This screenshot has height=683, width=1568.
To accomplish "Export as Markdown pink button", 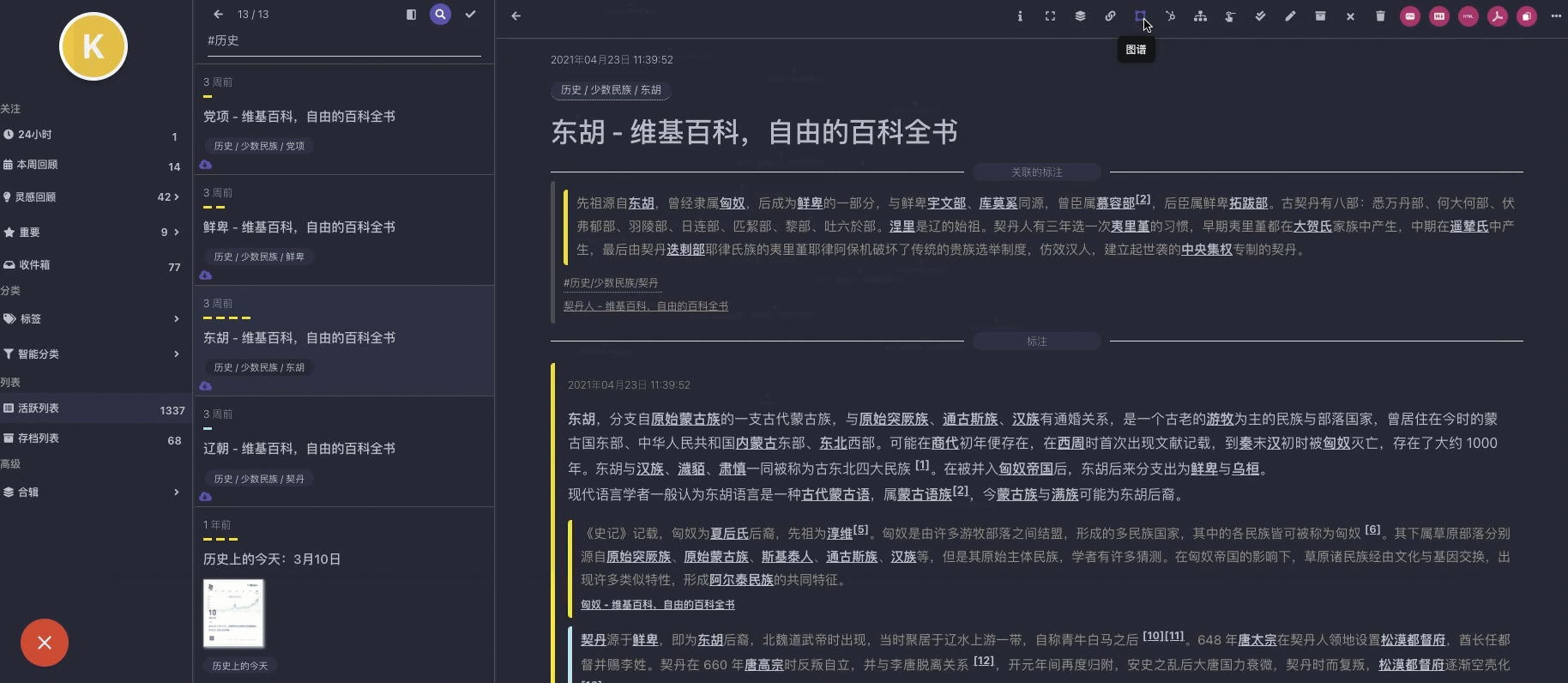I will (x=1439, y=16).
